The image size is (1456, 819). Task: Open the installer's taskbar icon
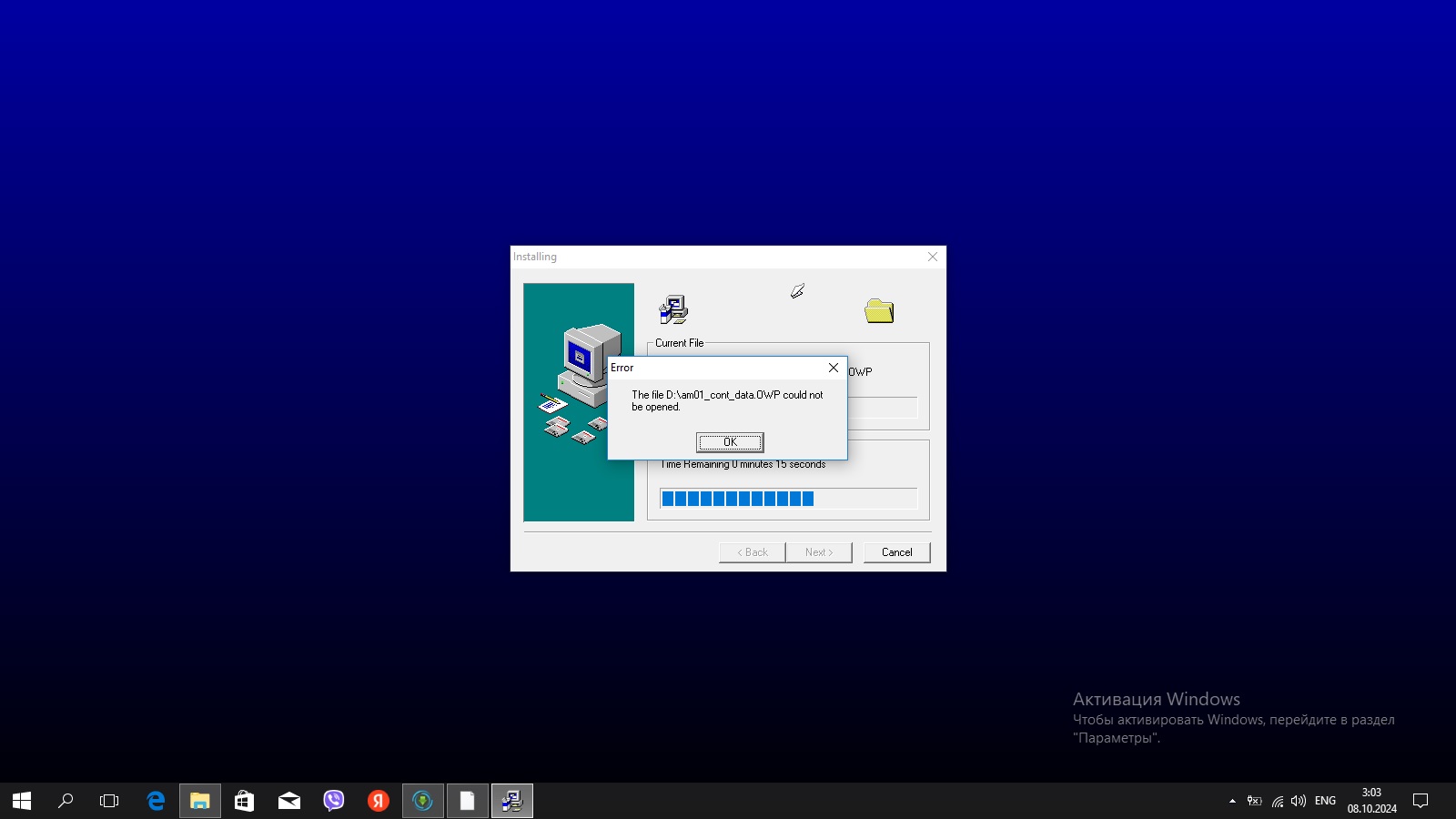tap(512, 801)
